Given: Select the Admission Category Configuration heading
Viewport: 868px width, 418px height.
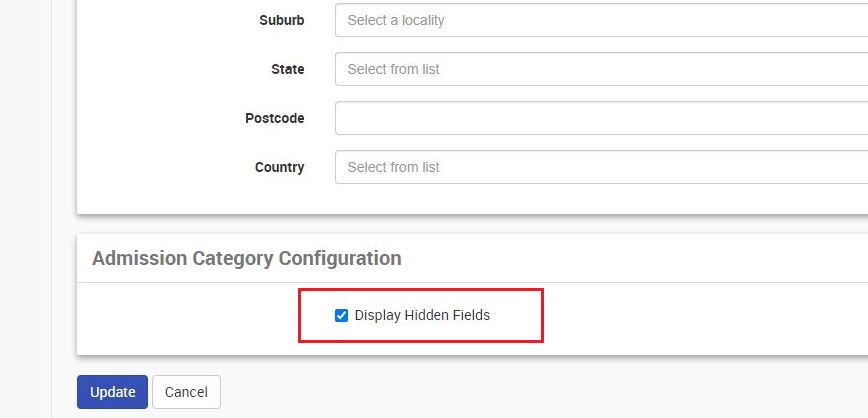Looking at the screenshot, I should pos(247,259).
